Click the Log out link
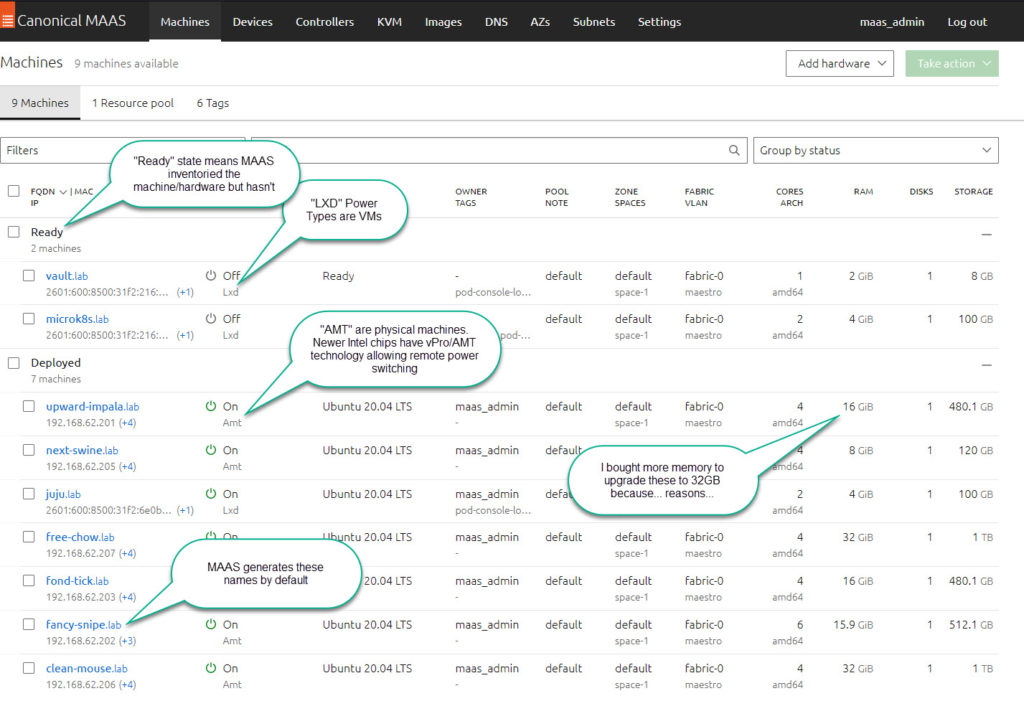1024x701 pixels. click(x=967, y=22)
